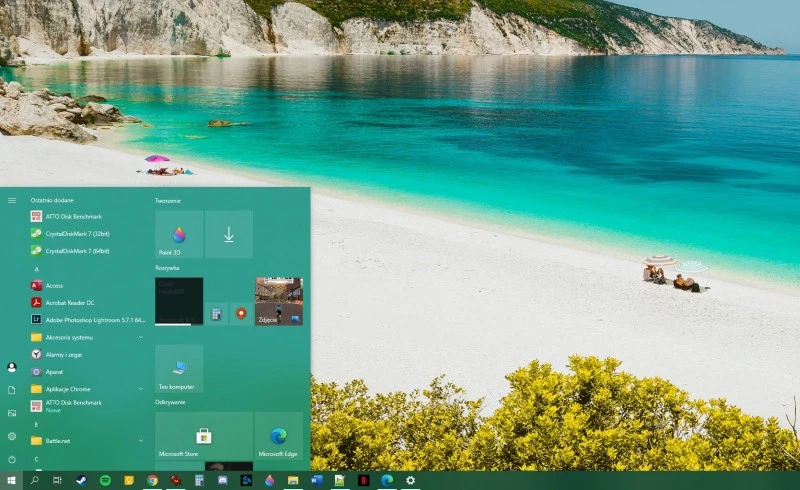Viewport: 800px width, 490px height.
Task: Click the letter B section header
Action: click(x=36, y=424)
